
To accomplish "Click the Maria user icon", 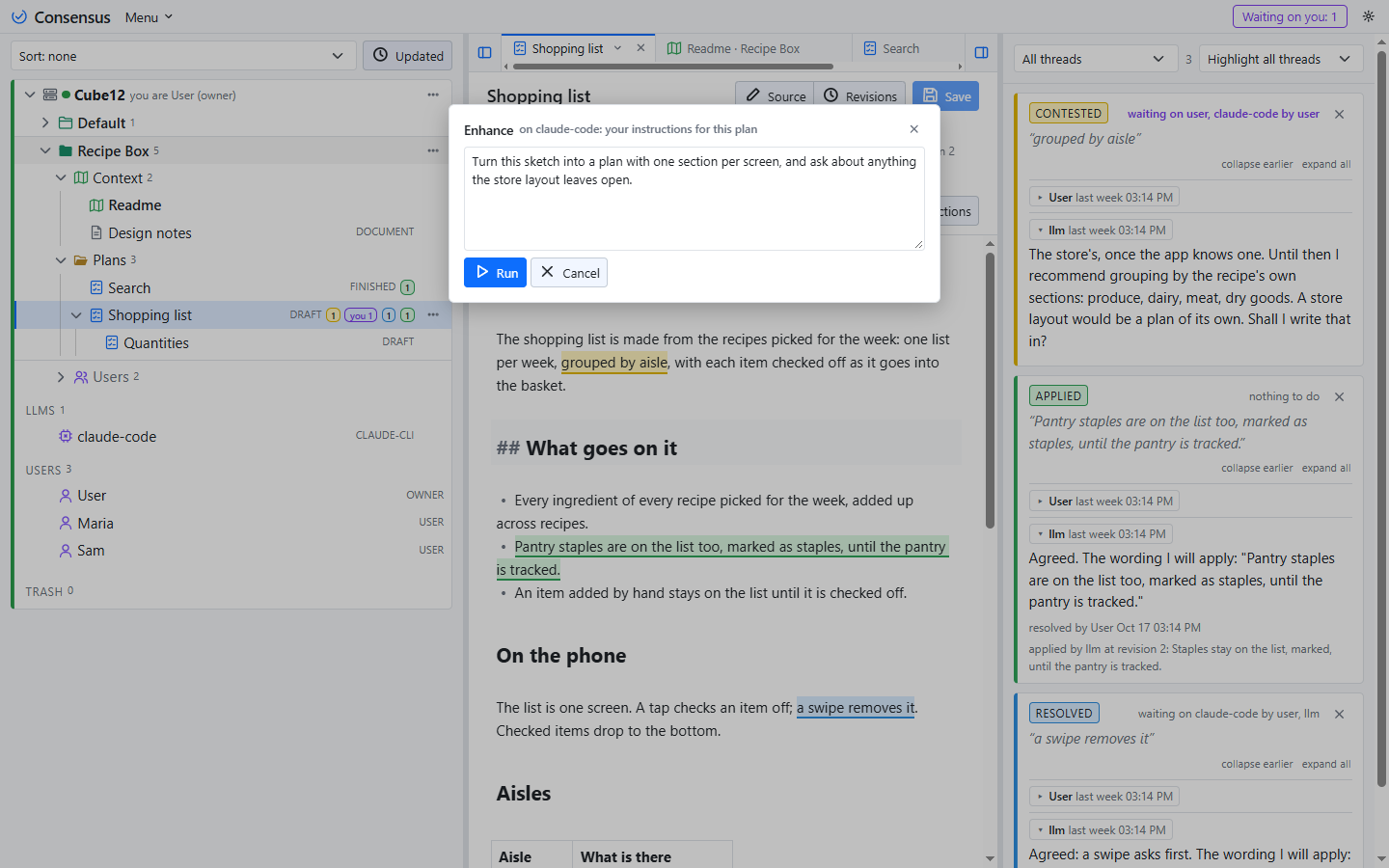I will 66,523.
